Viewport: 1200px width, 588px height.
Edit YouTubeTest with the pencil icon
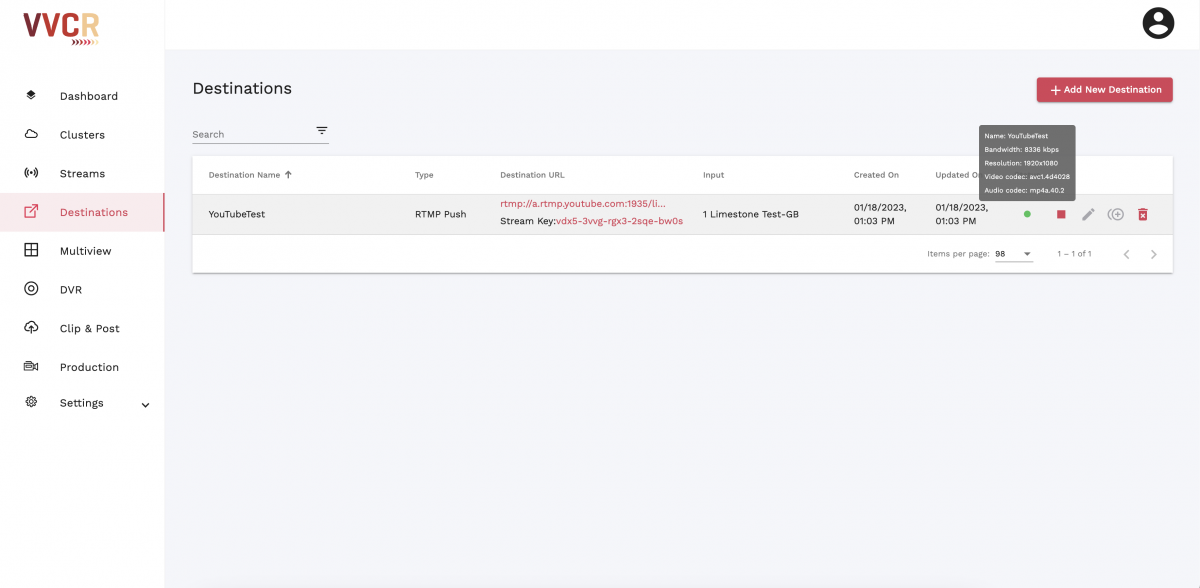click(x=1088, y=214)
